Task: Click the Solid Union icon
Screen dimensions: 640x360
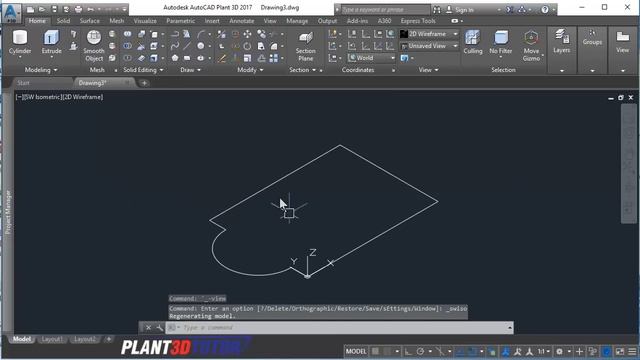Action: (127, 34)
